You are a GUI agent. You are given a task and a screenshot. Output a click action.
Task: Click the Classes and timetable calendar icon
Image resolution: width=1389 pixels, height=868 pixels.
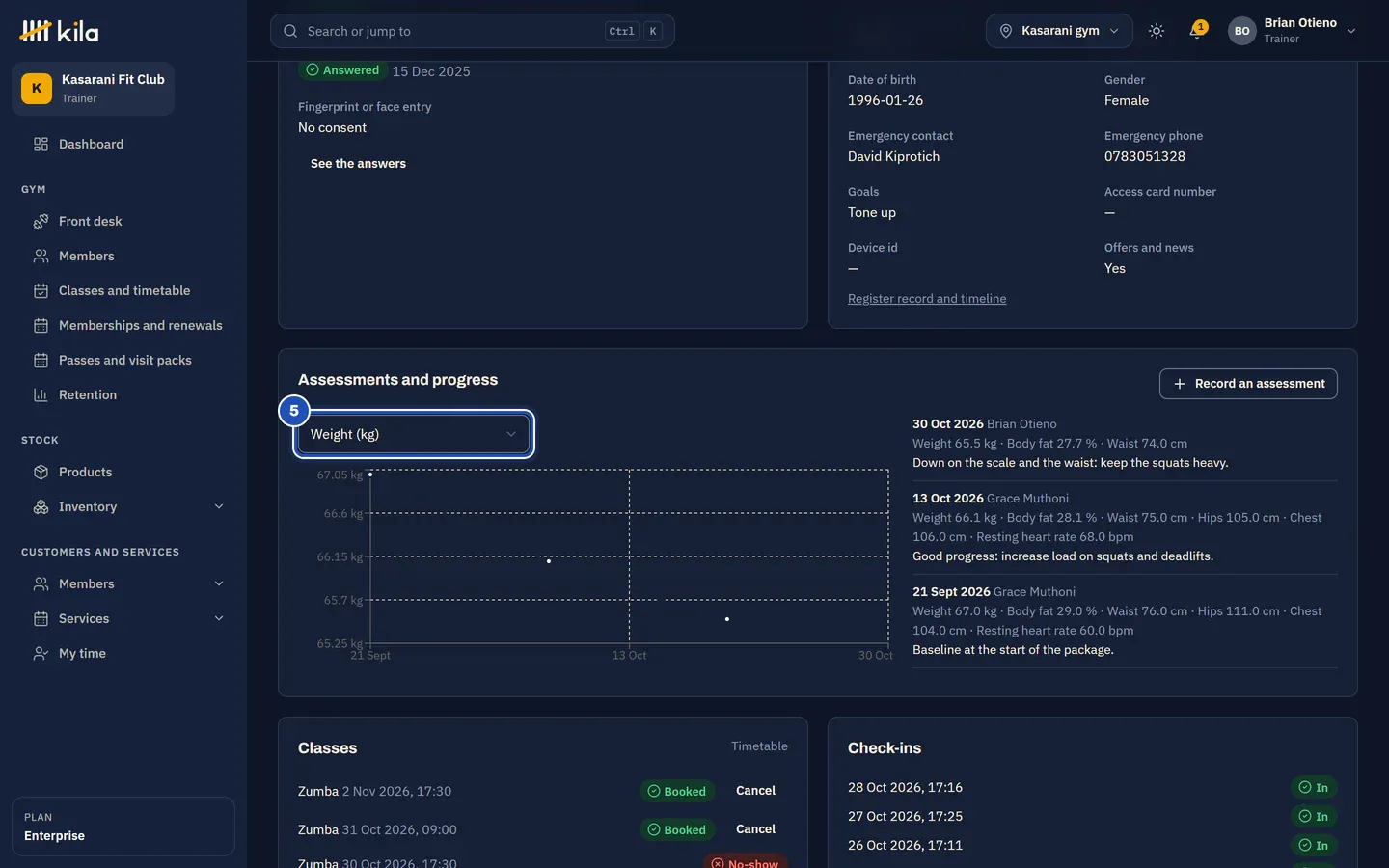pos(41,291)
